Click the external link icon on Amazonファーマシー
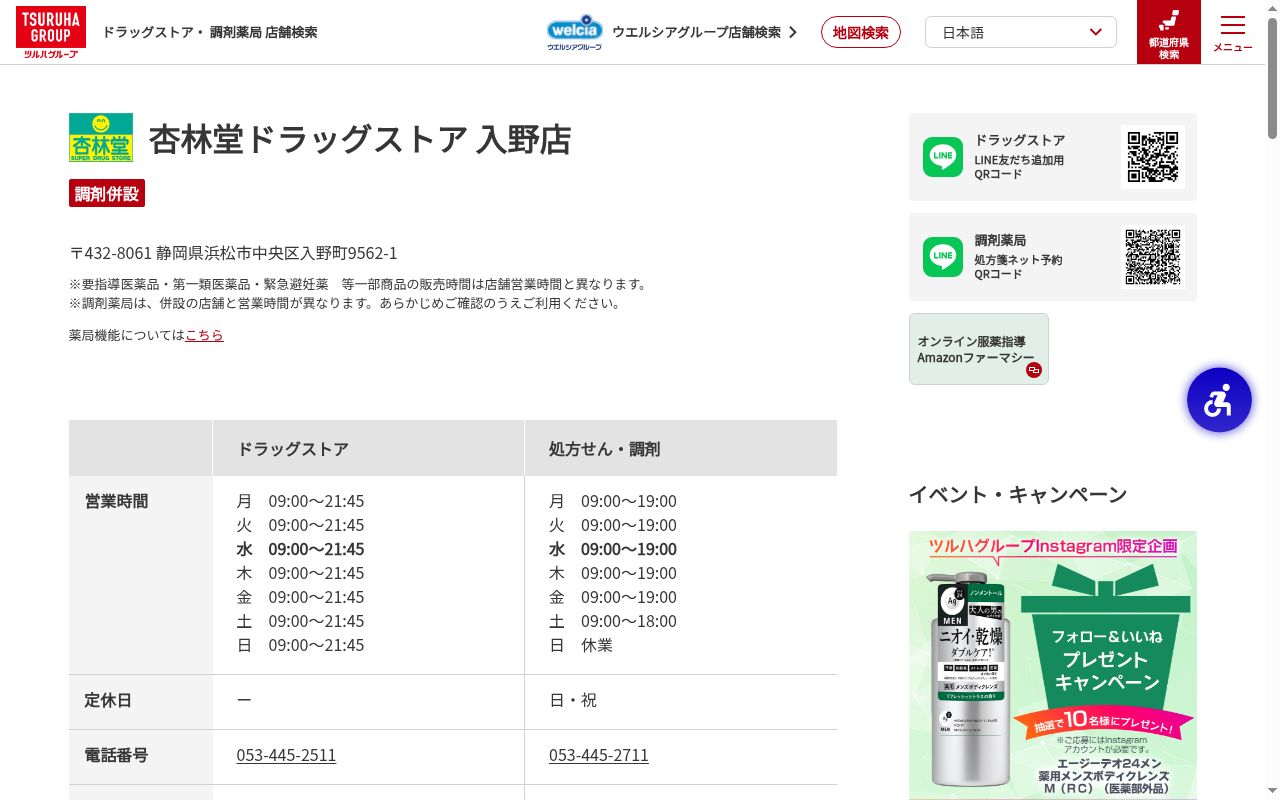 pos(1034,370)
